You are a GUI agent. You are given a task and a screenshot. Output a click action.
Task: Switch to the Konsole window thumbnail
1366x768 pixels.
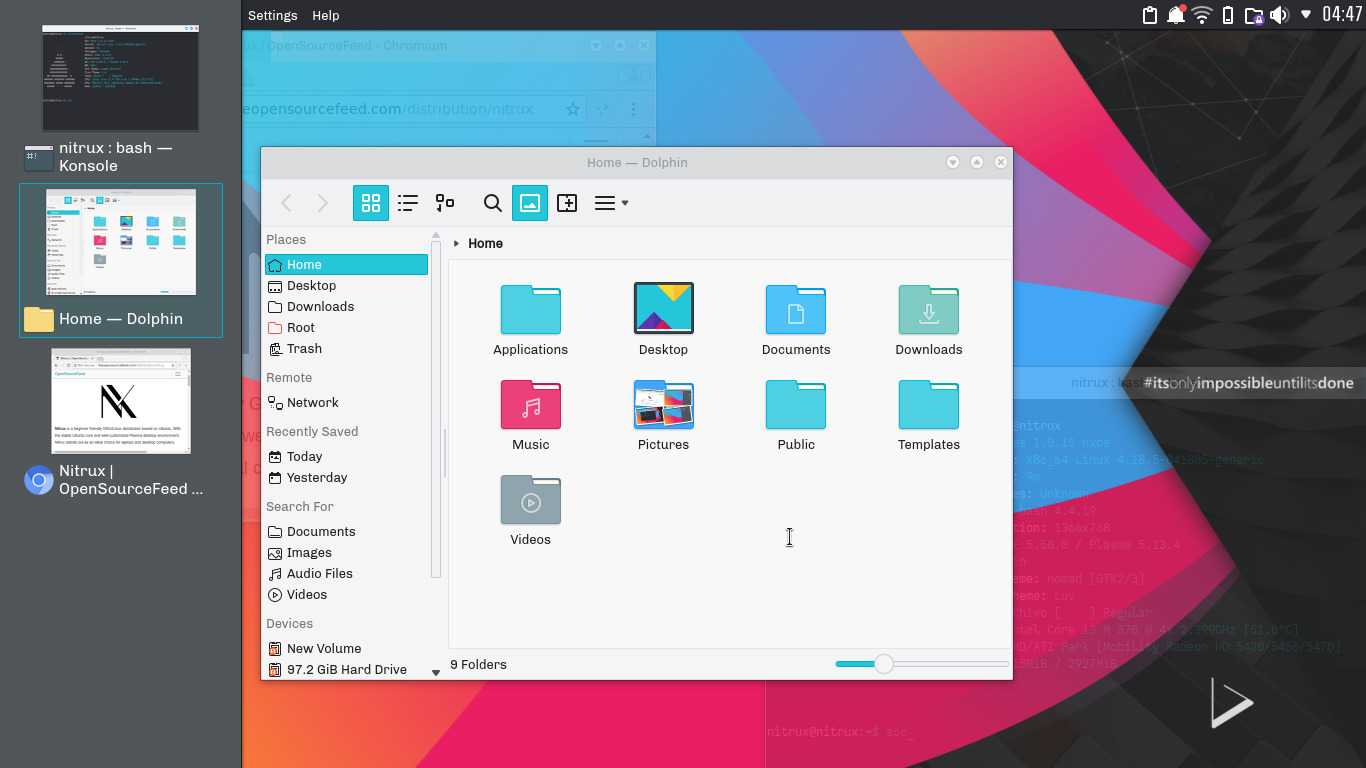(x=120, y=78)
